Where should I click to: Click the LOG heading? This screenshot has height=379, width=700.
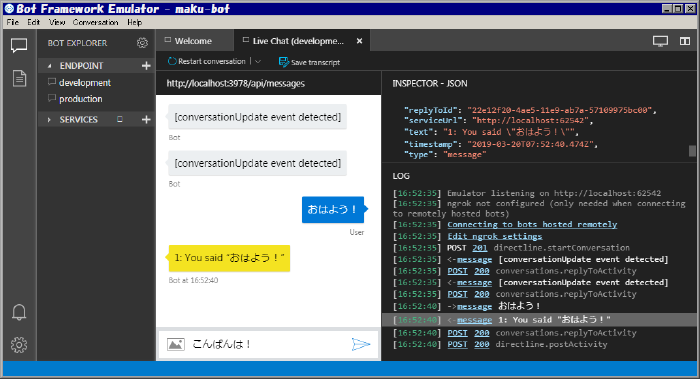[x=401, y=176]
